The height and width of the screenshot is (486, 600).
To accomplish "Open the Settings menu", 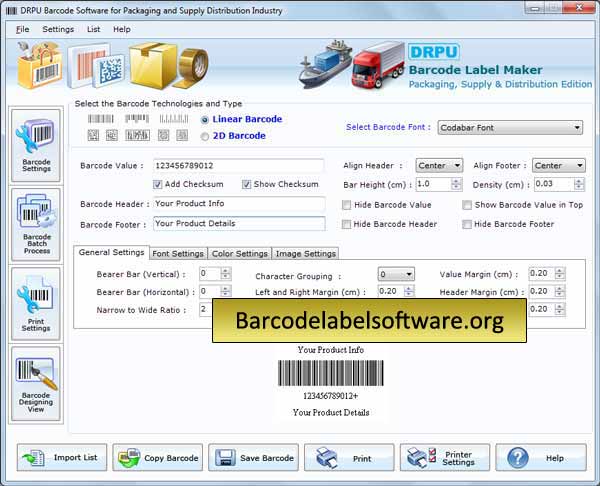I will pyautogui.click(x=58, y=29).
